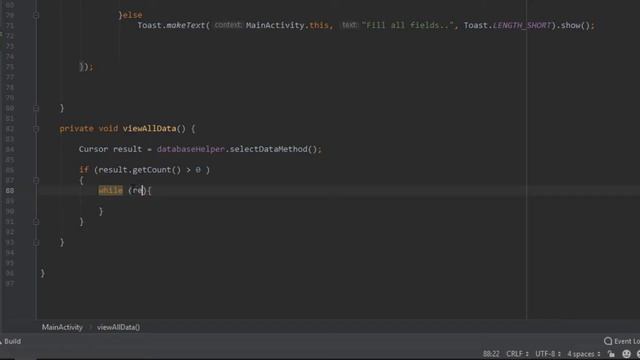
Task: Collapse the fold marker at line 80
Action: click(x=36, y=108)
